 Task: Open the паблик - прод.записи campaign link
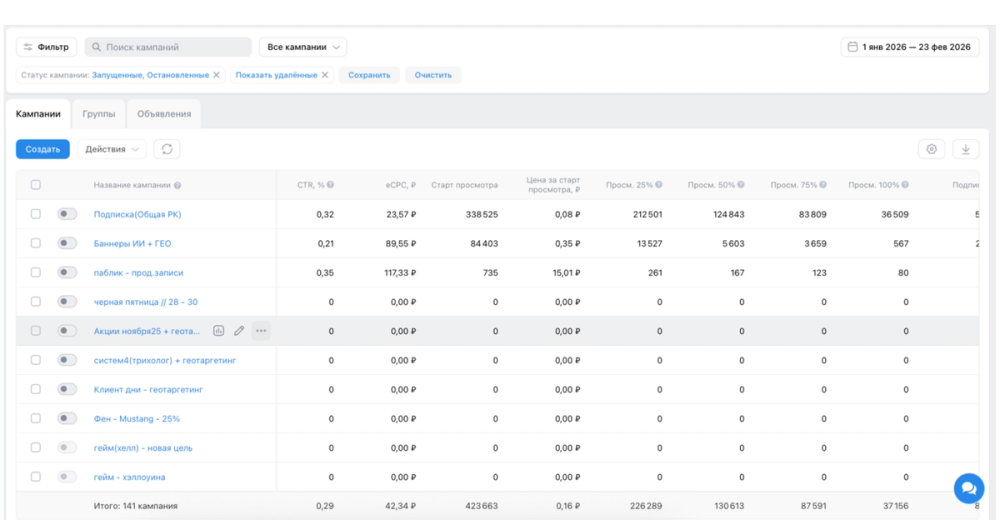[x=138, y=272]
